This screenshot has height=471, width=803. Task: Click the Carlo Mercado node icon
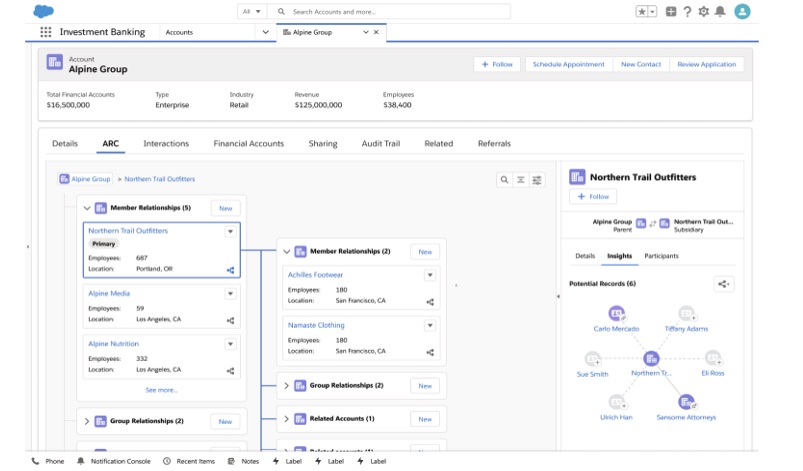click(616, 314)
